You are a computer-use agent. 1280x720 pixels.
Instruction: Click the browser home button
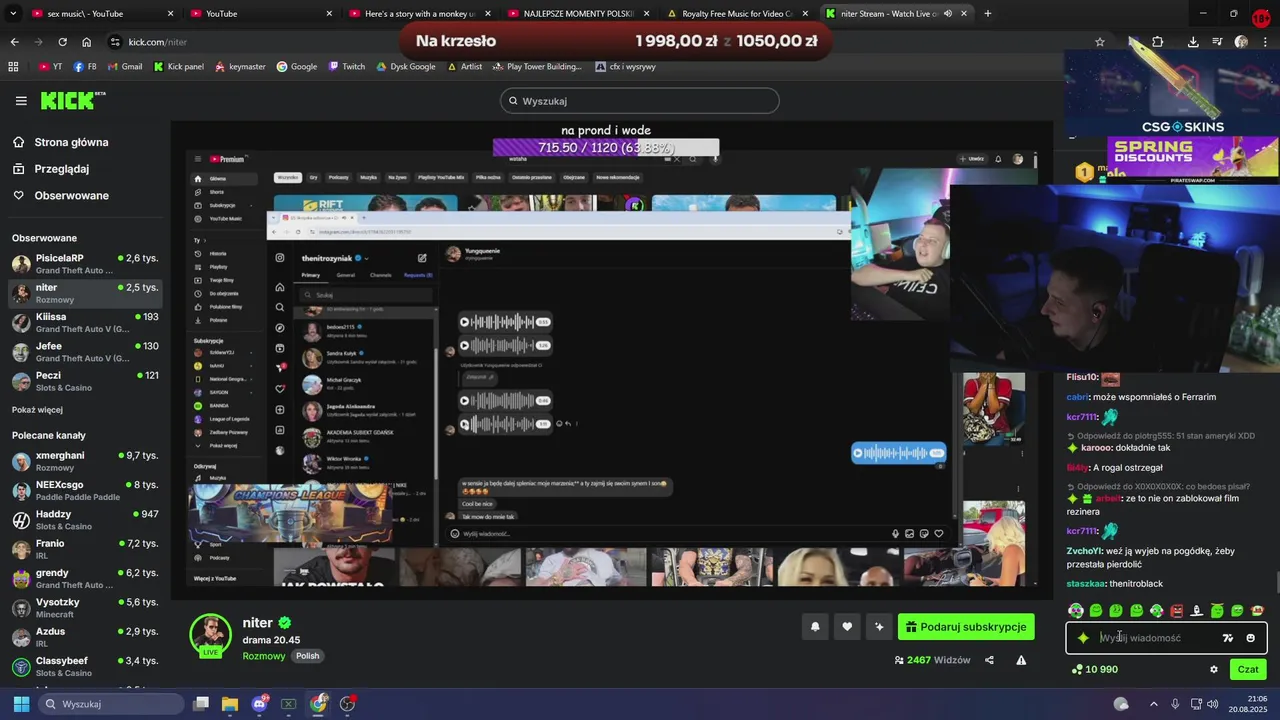click(x=87, y=42)
